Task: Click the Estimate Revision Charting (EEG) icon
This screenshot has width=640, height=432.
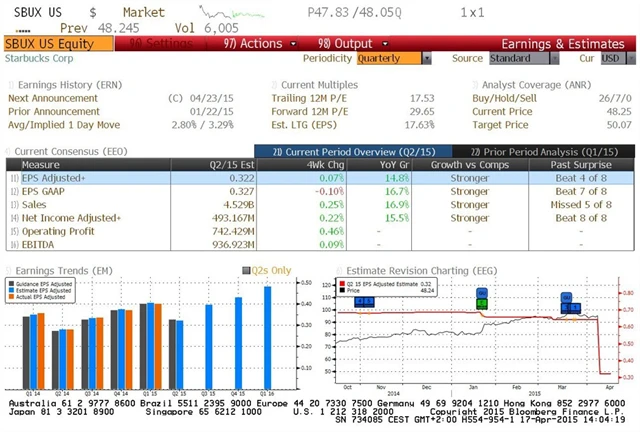Action: point(339,269)
